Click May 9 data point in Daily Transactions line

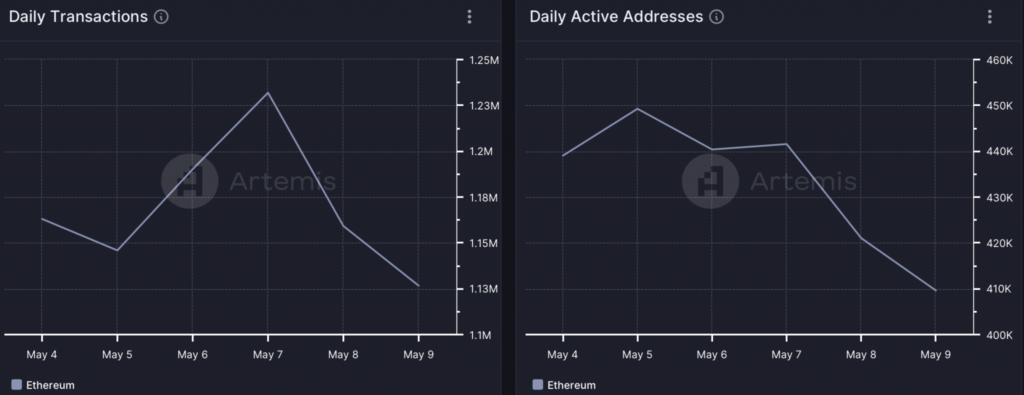pyautogui.click(x=418, y=285)
